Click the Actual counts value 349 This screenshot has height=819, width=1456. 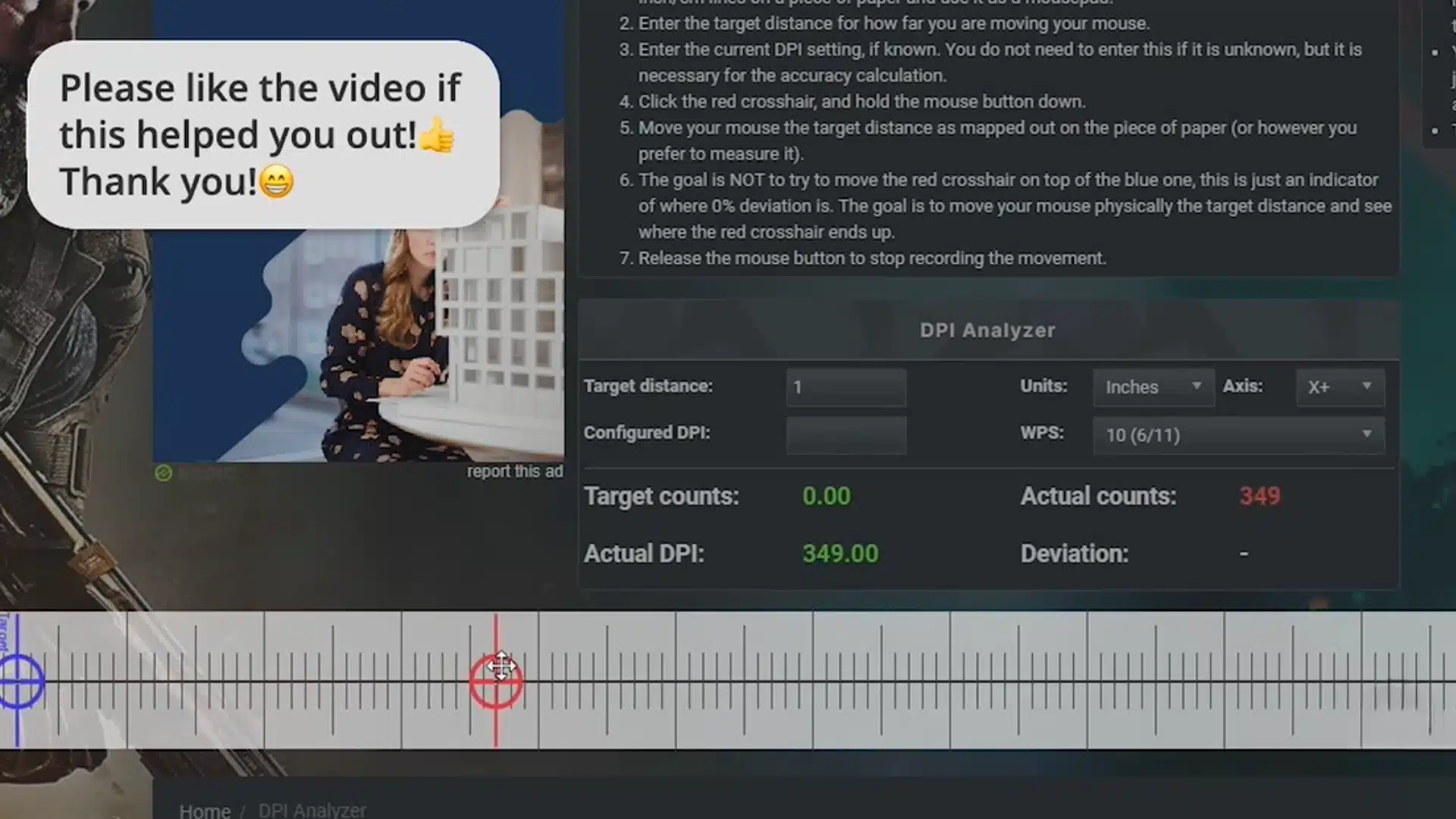click(1260, 496)
